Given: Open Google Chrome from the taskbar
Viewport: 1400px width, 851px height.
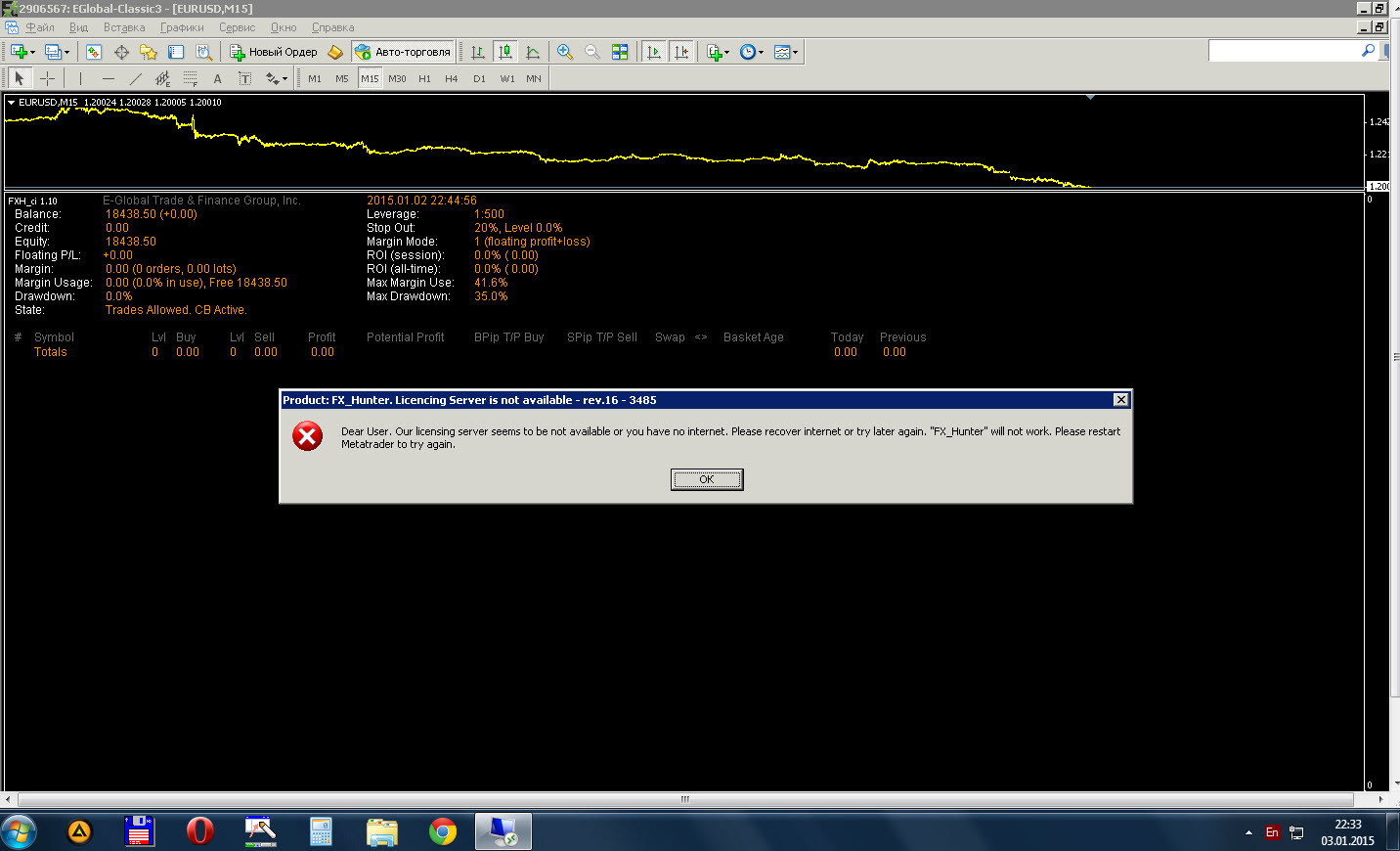Looking at the screenshot, I should pos(443,831).
